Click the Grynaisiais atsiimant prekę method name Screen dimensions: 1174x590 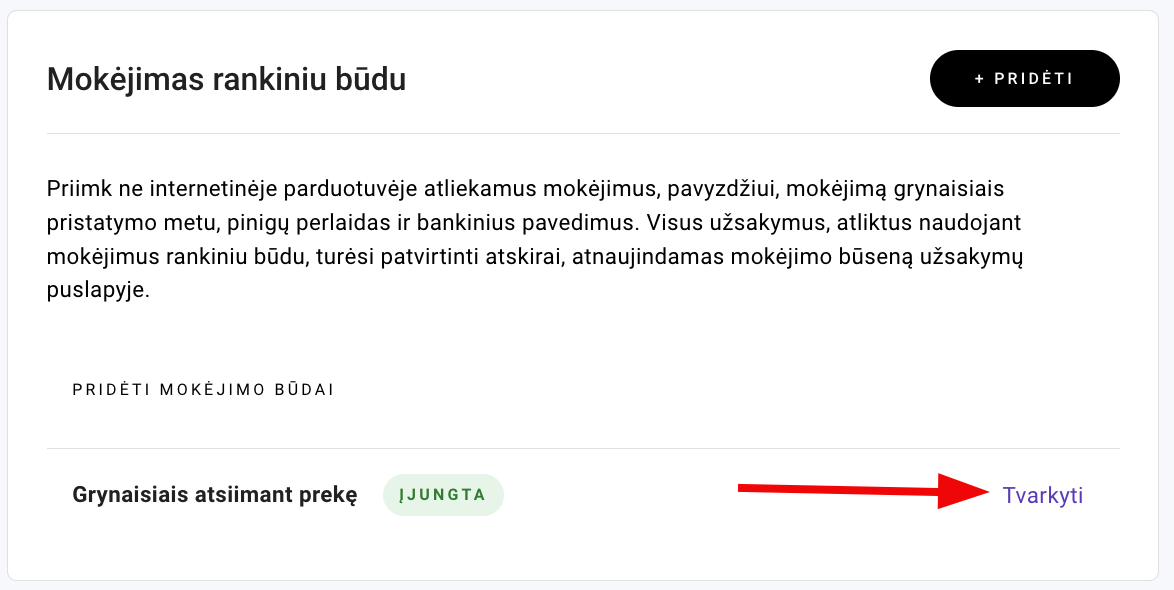coord(215,494)
